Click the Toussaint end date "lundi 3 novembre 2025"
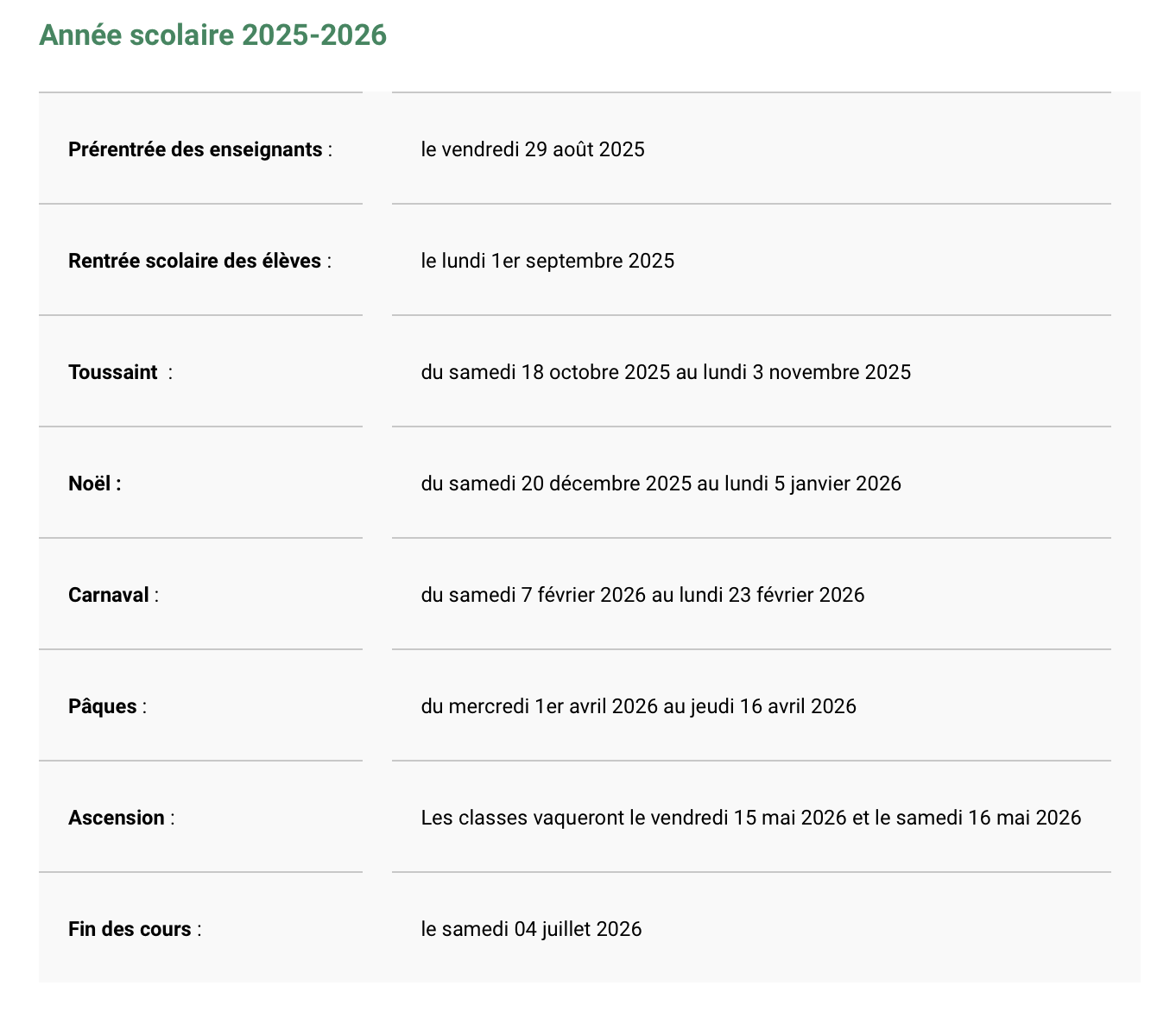 (x=806, y=372)
